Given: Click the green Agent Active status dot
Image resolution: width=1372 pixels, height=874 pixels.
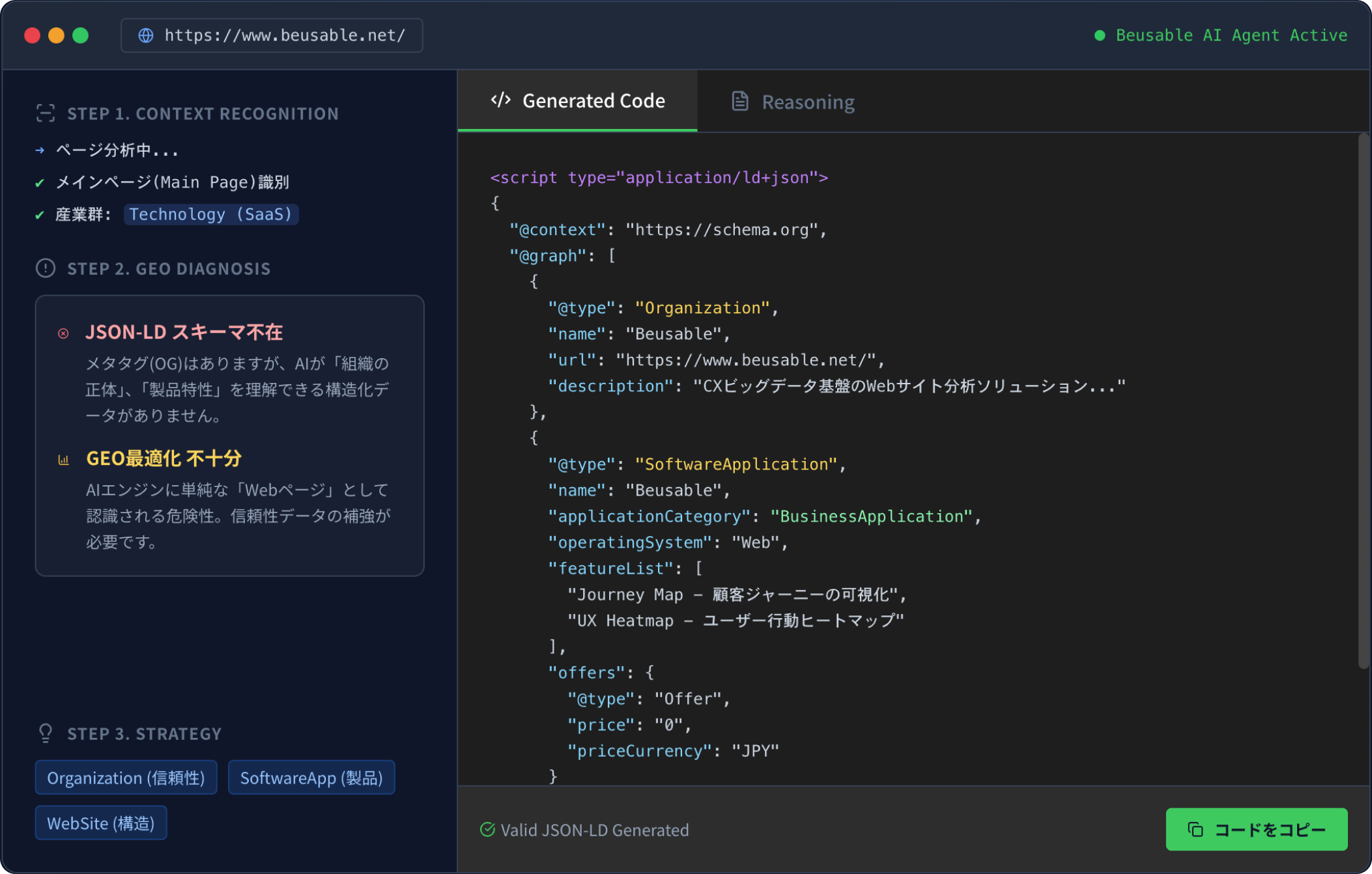Looking at the screenshot, I should [x=1100, y=35].
